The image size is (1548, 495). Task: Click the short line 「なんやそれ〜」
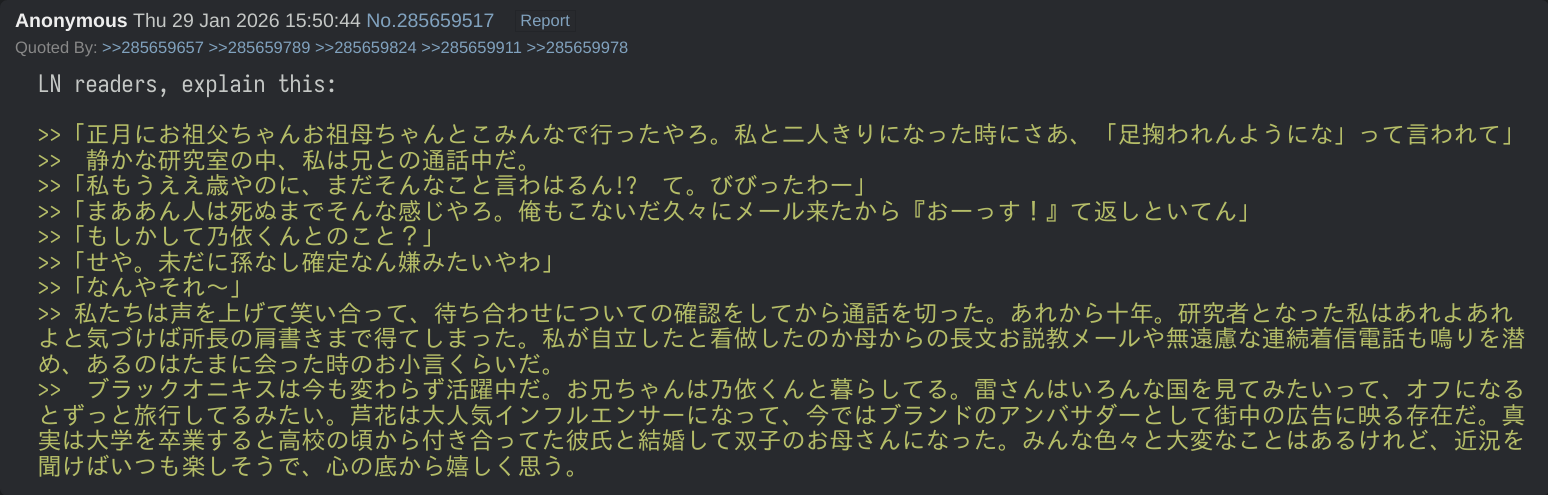pyautogui.click(x=150, y=289)
